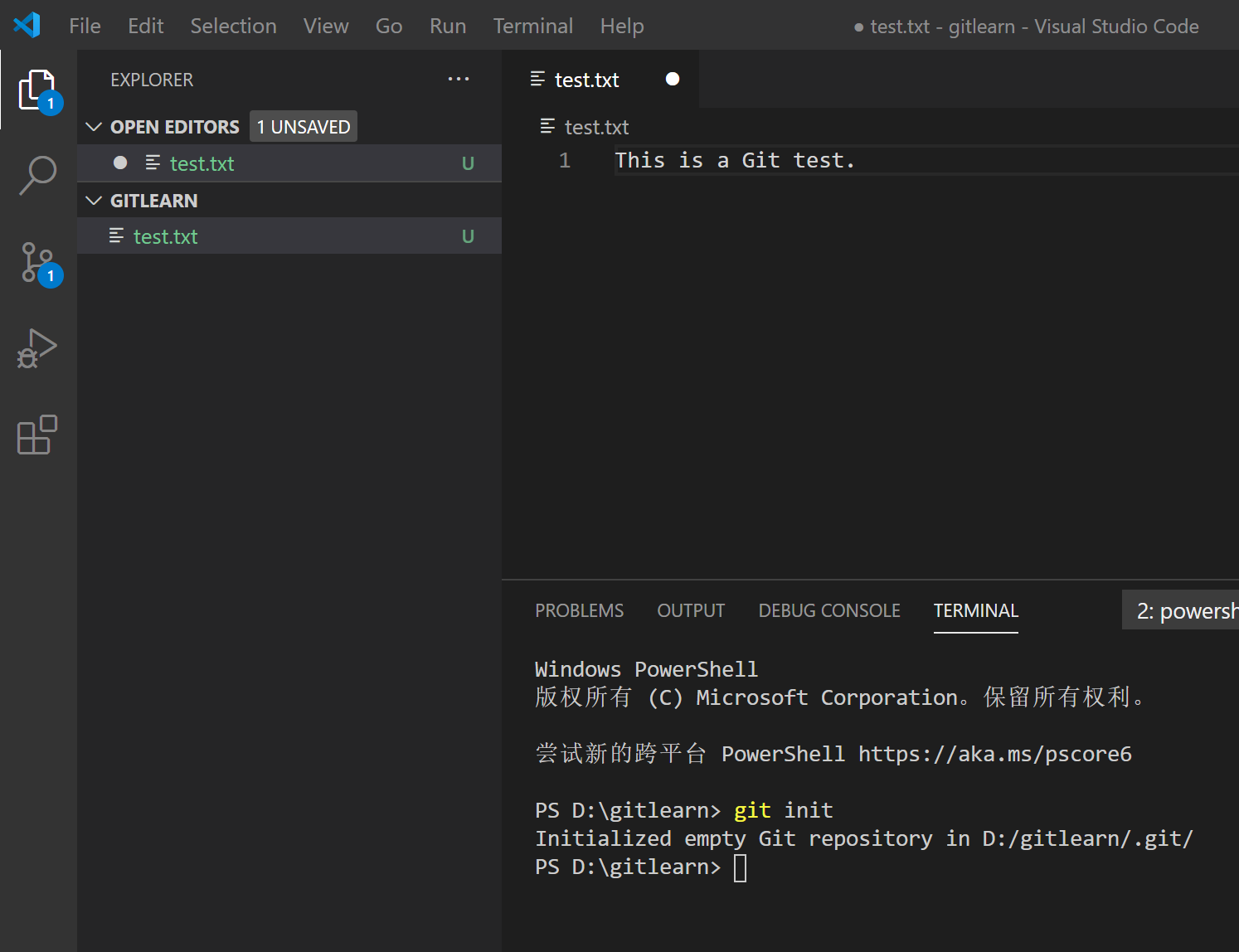Click the test.txt breadcrumb above editor

pos(595,127)
